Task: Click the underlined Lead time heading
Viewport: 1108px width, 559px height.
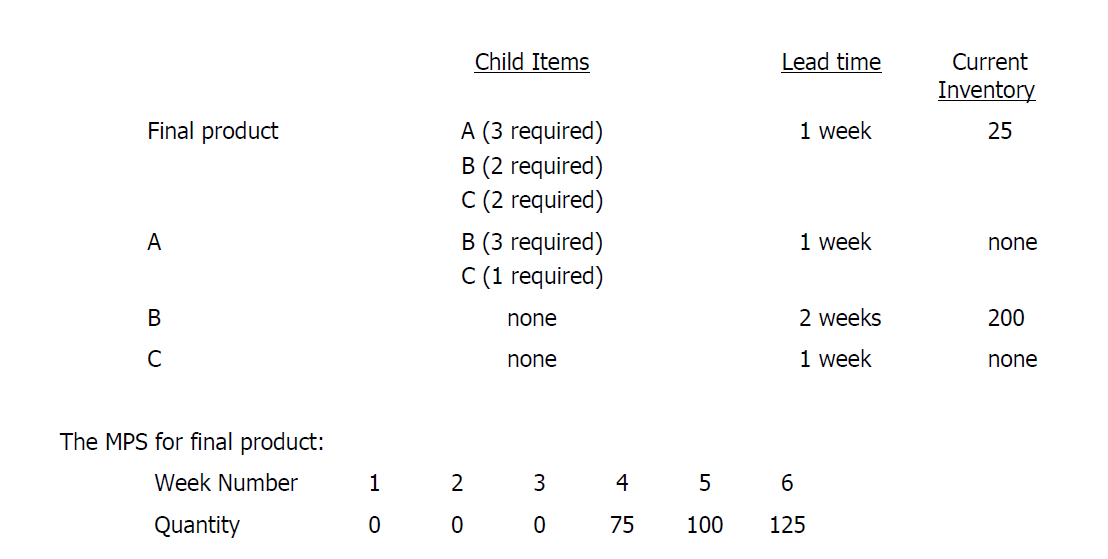Action: (x=831, y=62)
